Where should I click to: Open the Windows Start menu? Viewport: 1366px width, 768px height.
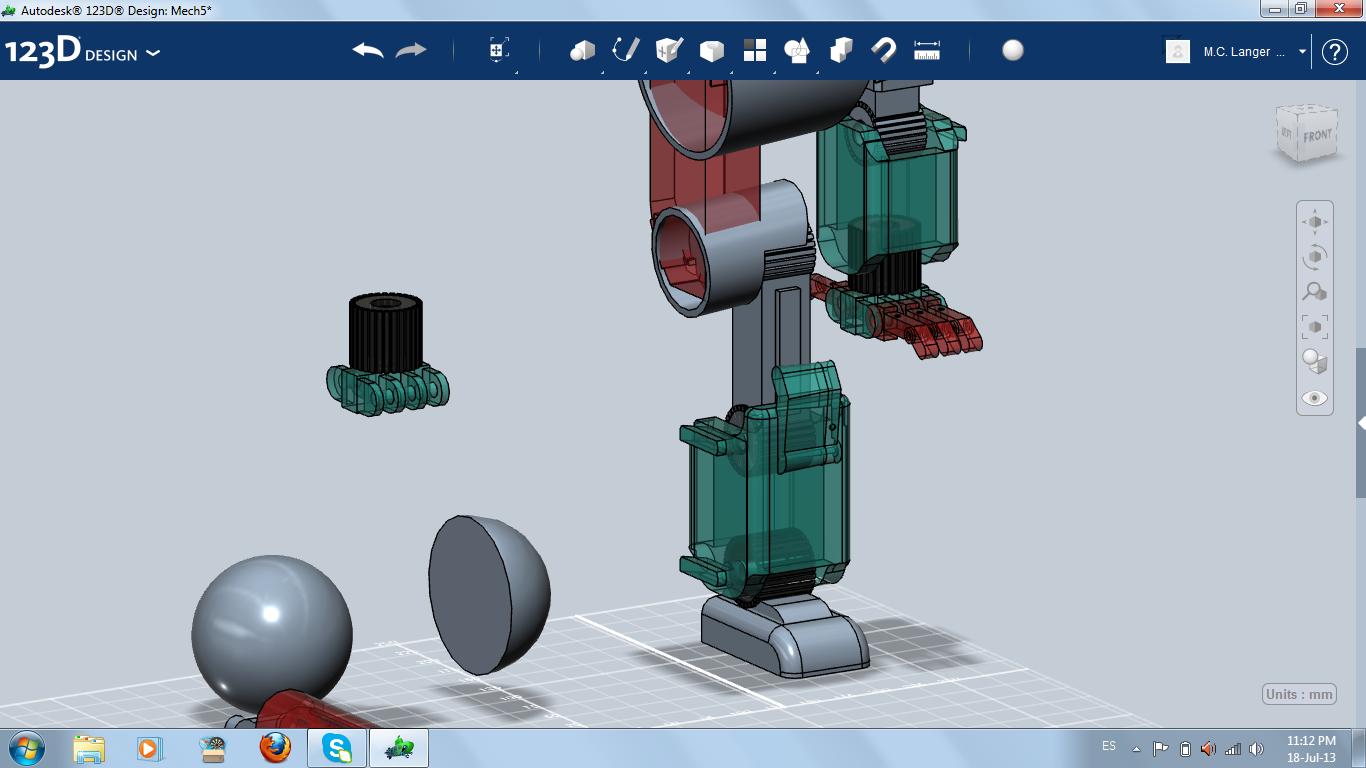(26, 748)
